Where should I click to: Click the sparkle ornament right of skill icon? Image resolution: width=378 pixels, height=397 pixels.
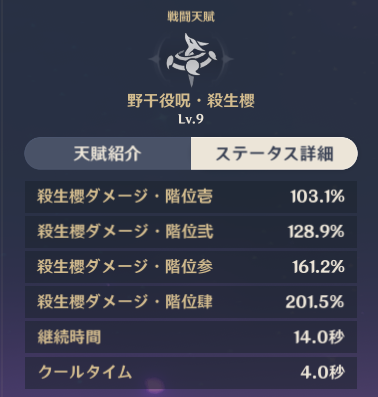pyautogui.click(x=227, y=59)
